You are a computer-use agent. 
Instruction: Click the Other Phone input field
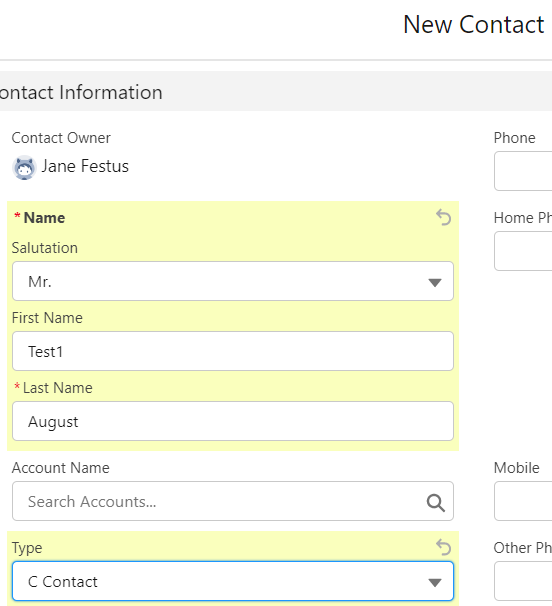point(523,581)
